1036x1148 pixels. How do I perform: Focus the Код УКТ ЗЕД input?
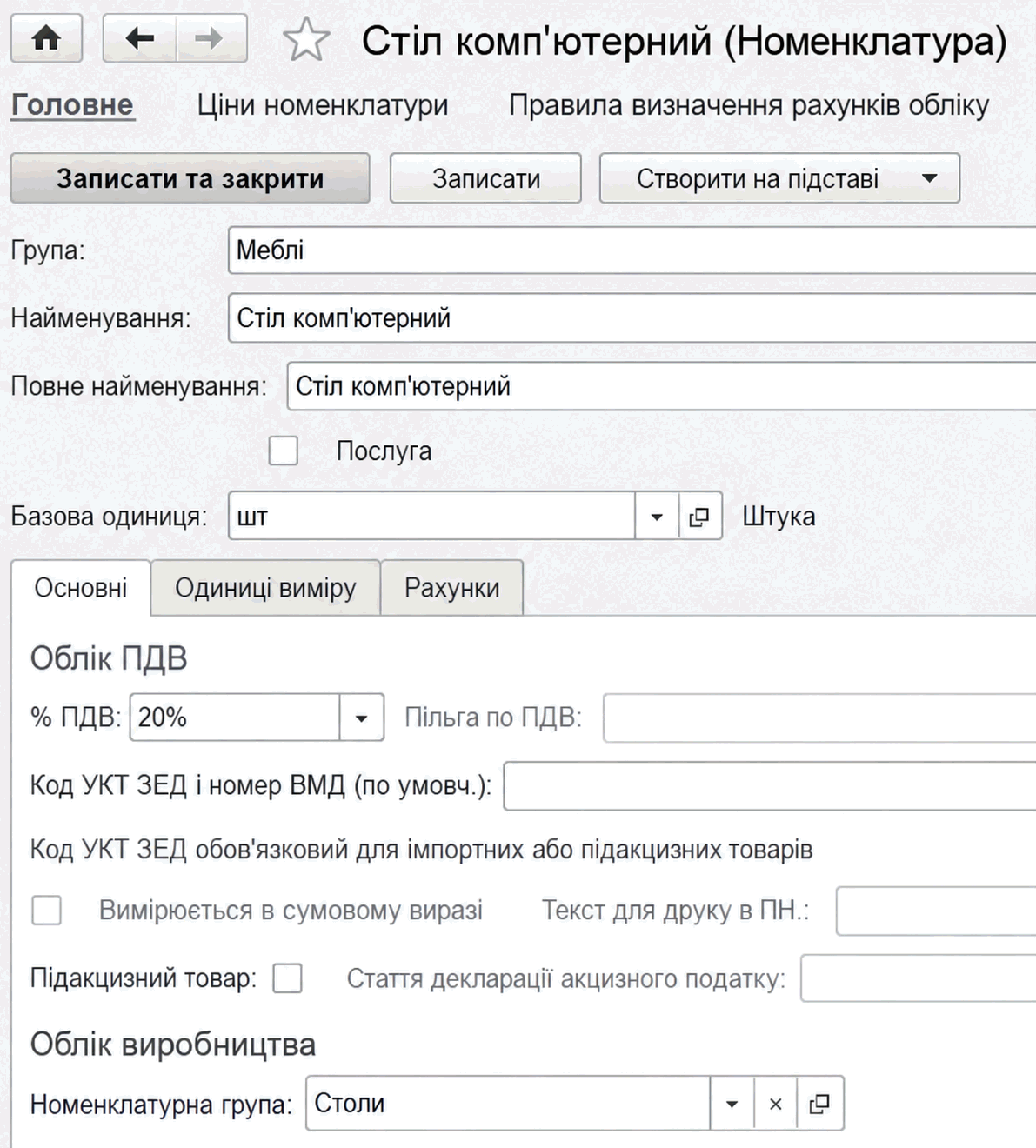[770, 786]
